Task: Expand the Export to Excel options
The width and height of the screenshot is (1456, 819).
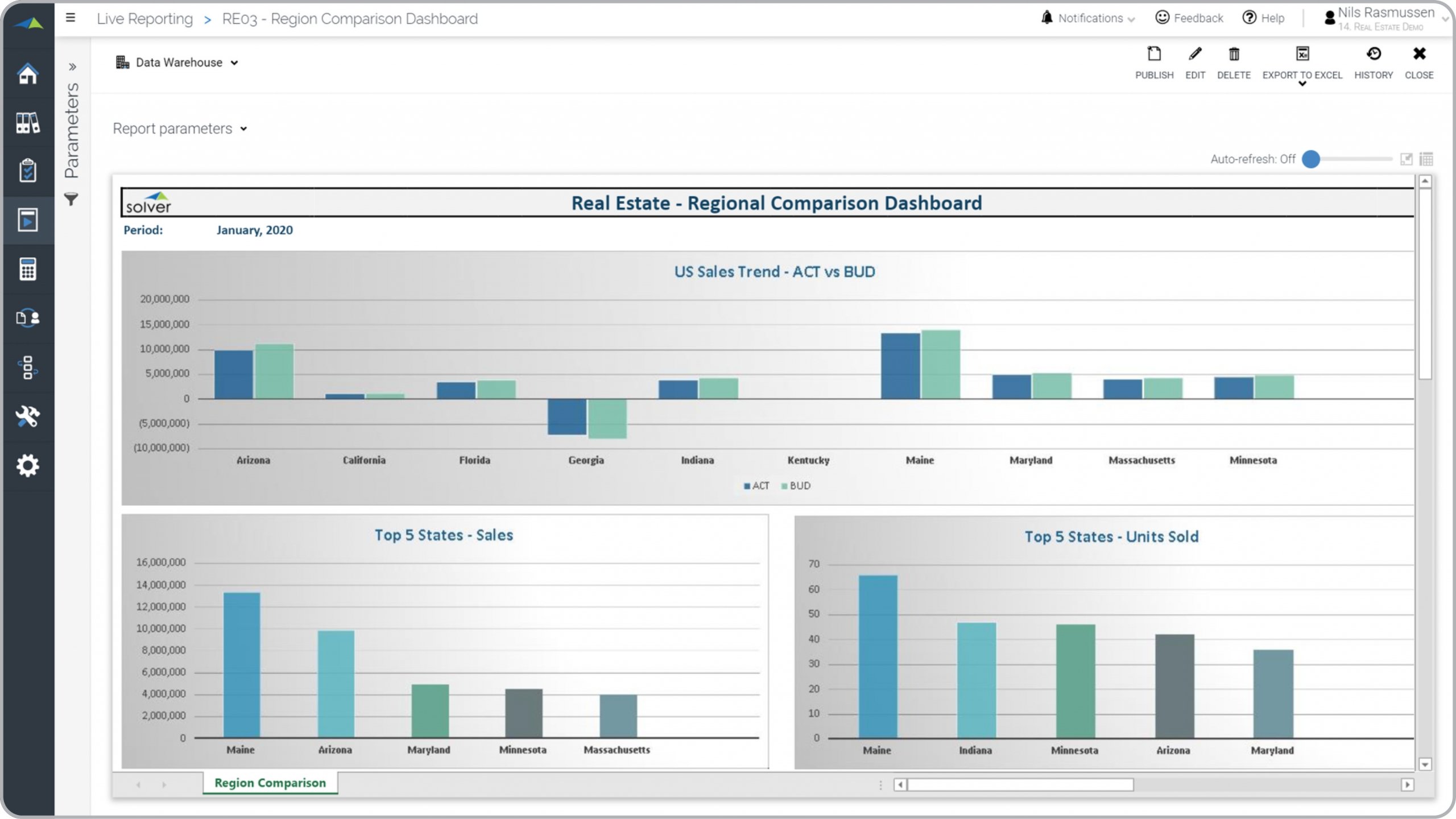Action: pos(1302,83)
